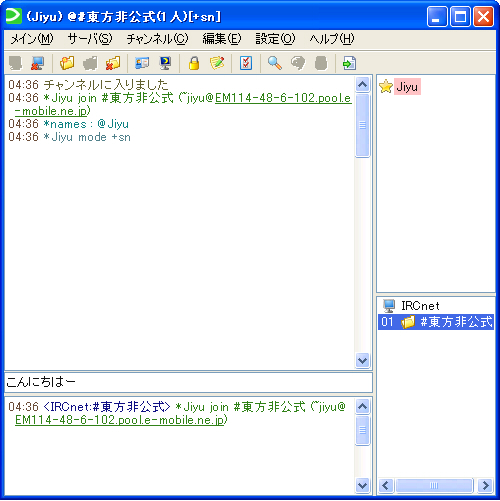
Task: Click the message input field with こんにちはー
Action: tap(188, 382)
